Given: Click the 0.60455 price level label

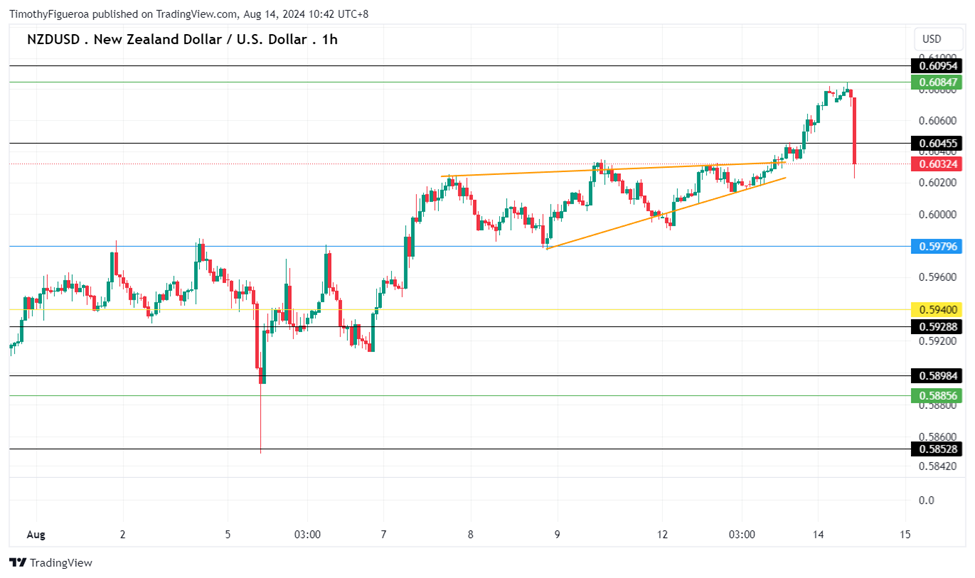Looking at the screenshot, I should click(x=936, y=144).
